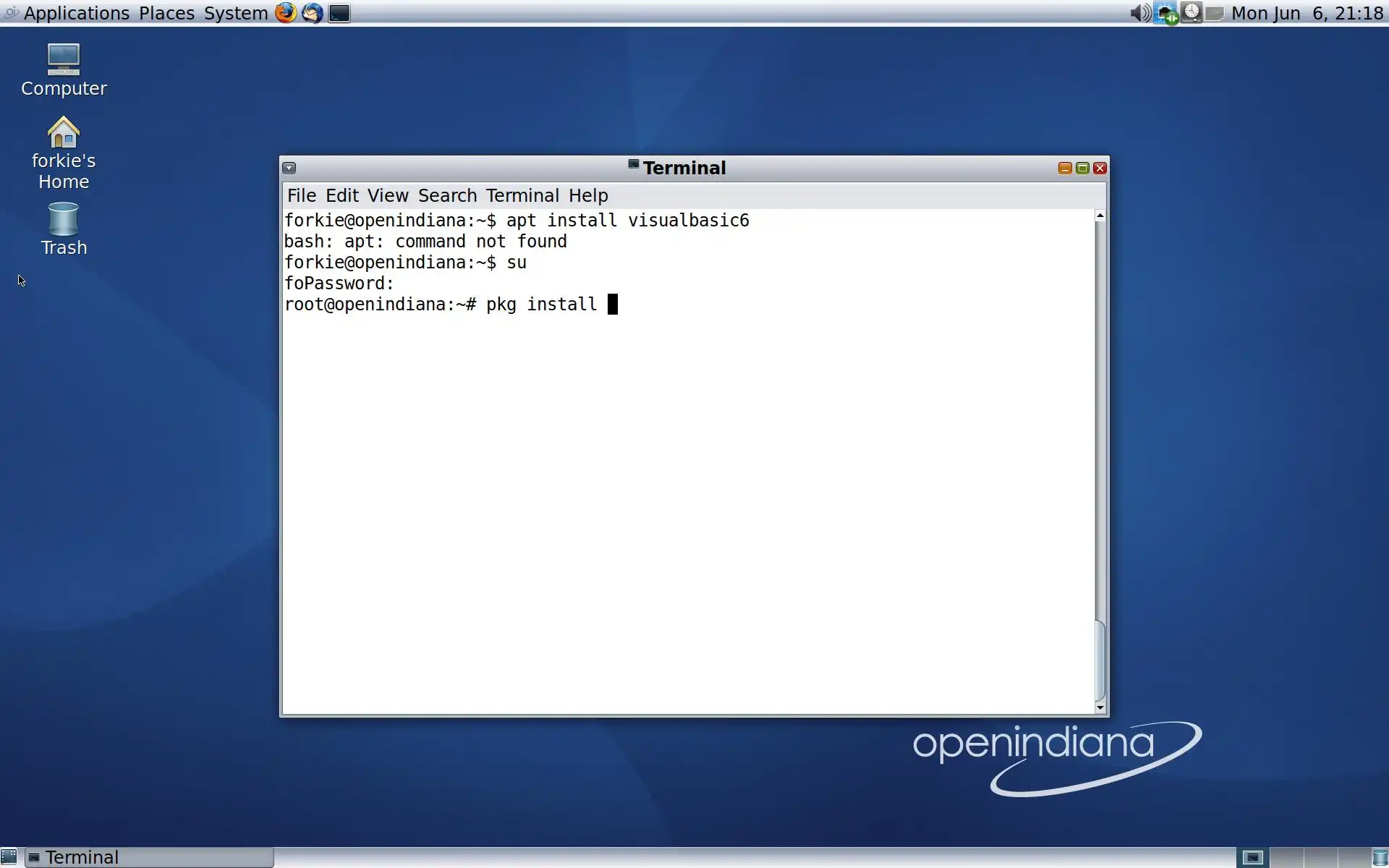Open the date and time calendar dropdown
This screenshot has width=1389, height=868.
click(1307, 13)
